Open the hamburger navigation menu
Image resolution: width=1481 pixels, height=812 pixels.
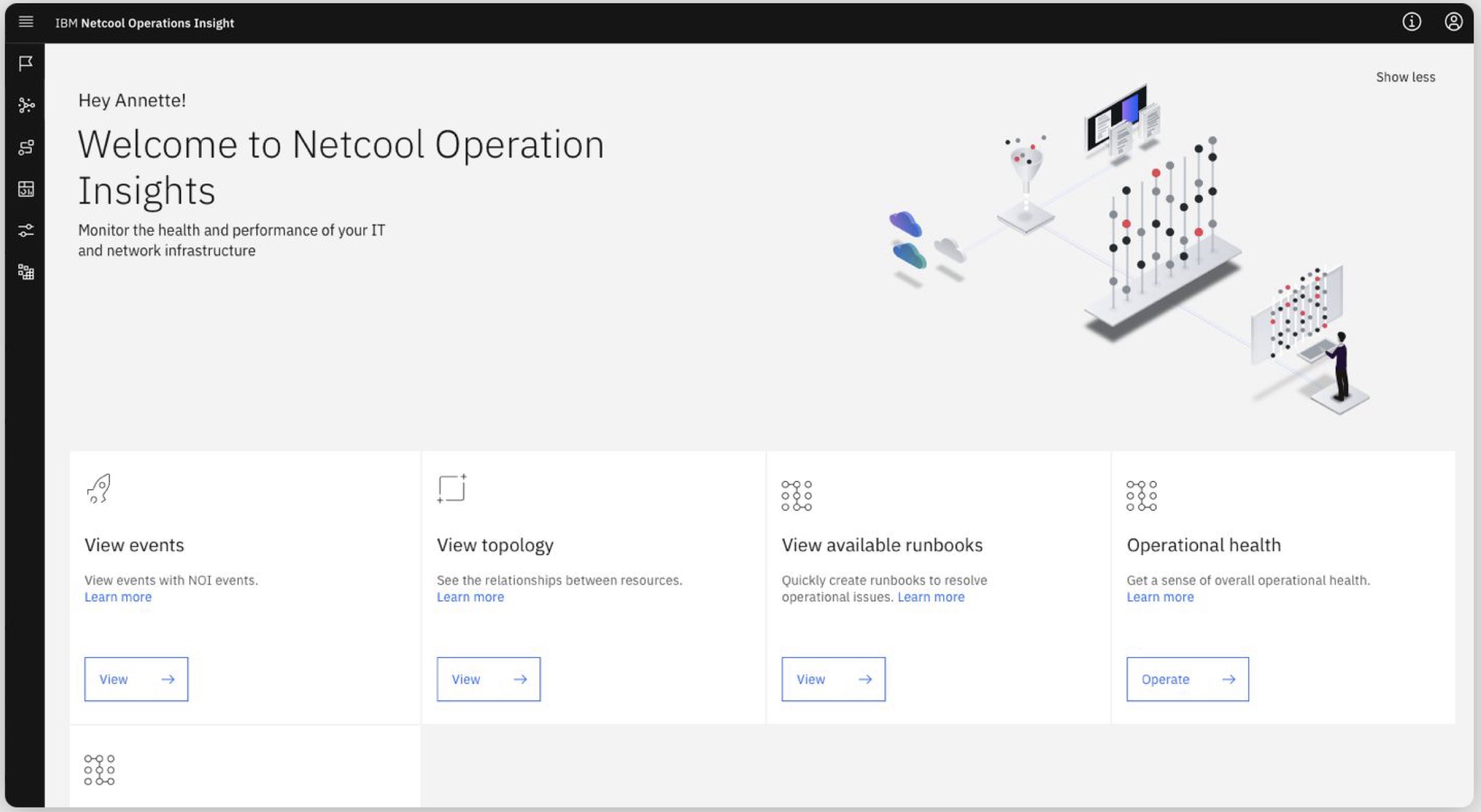click(26, 22)
